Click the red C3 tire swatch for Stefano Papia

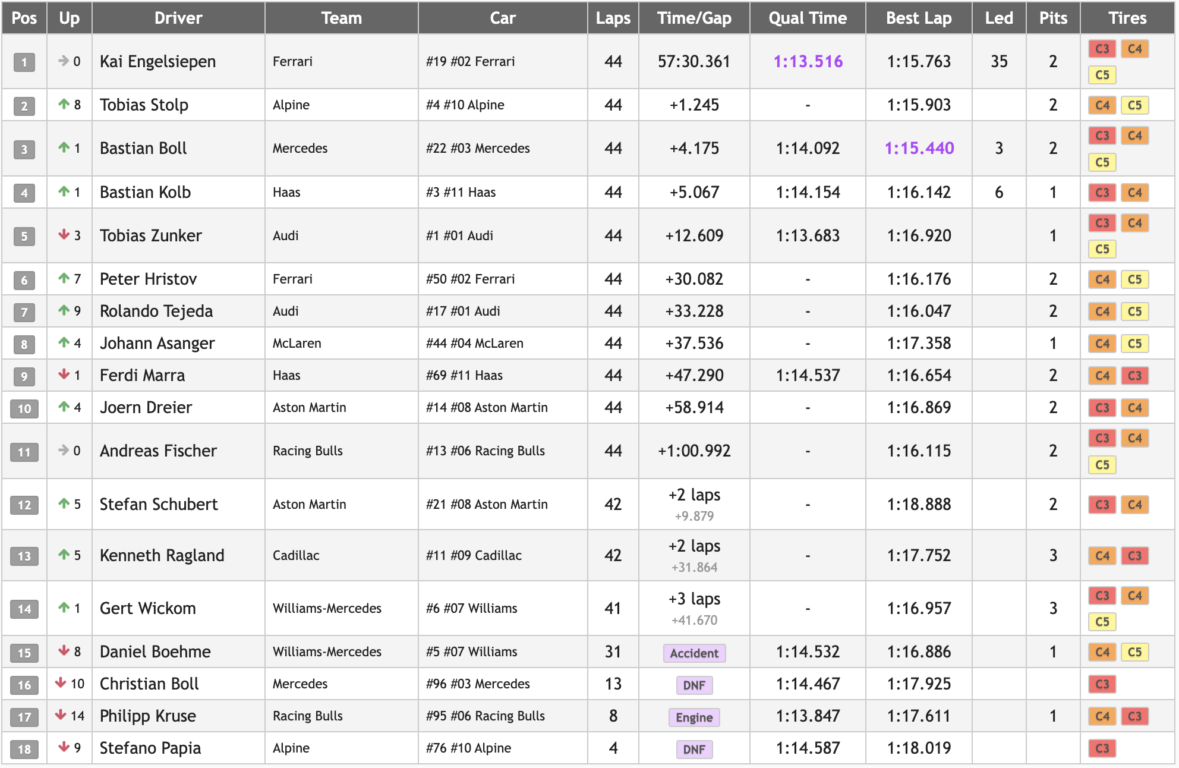coord(1102,749)
